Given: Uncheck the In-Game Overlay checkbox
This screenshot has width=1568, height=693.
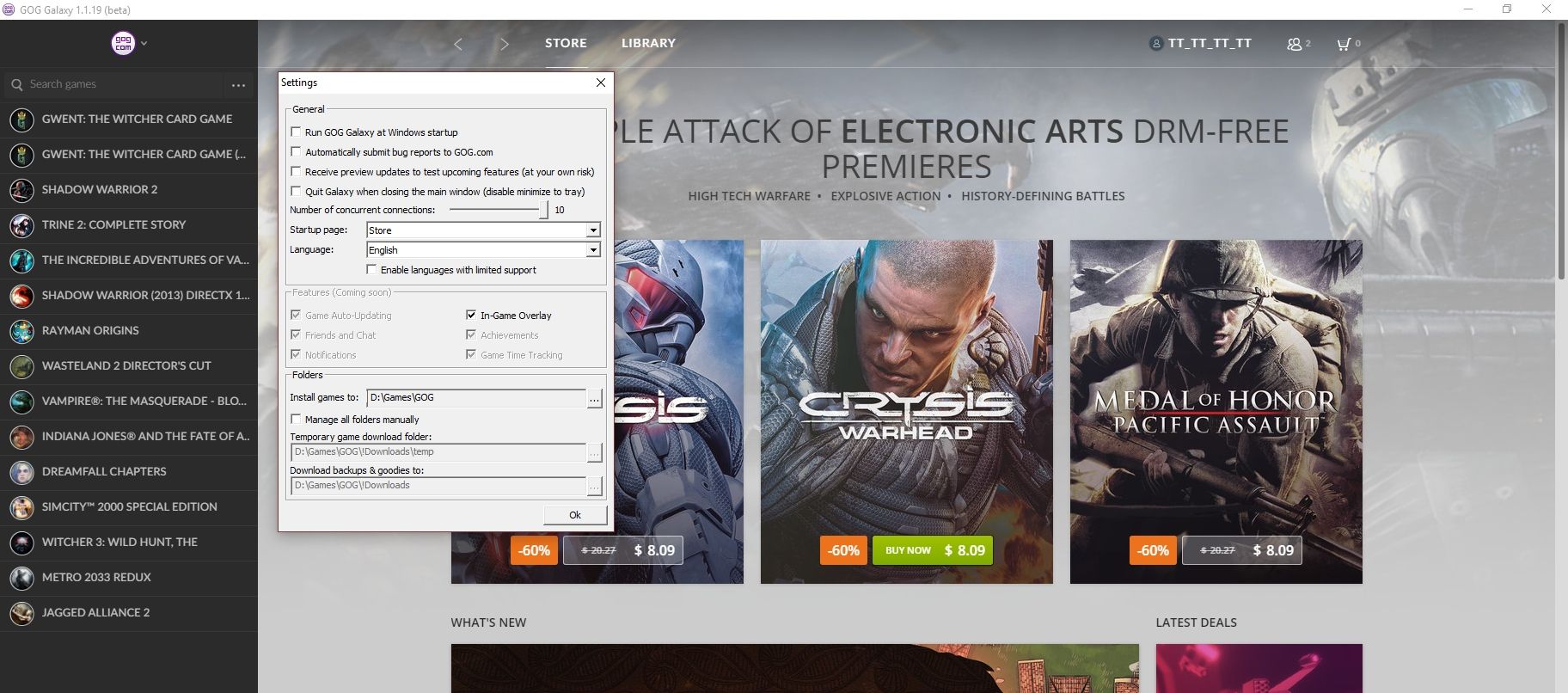Looking at the screenshot, I should click(471, 315).
